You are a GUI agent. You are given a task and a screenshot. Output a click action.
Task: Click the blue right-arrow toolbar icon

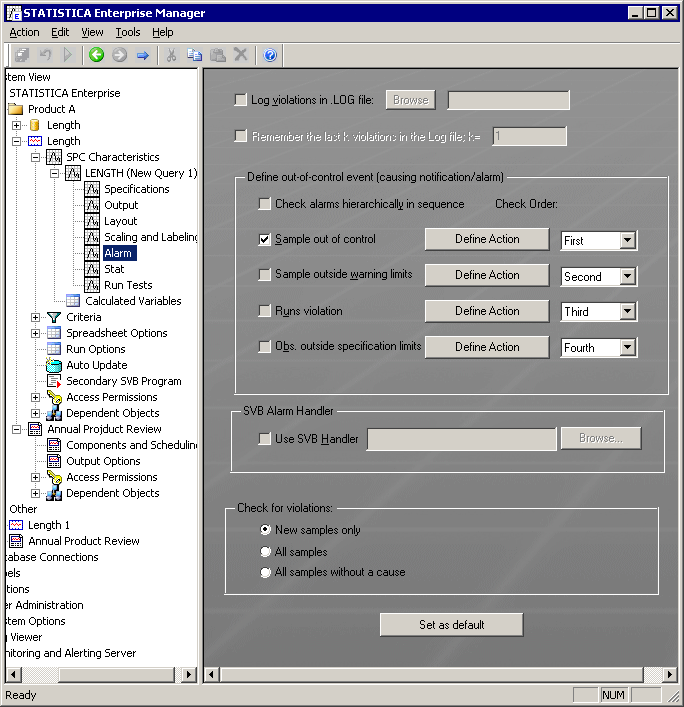(142, 55)
